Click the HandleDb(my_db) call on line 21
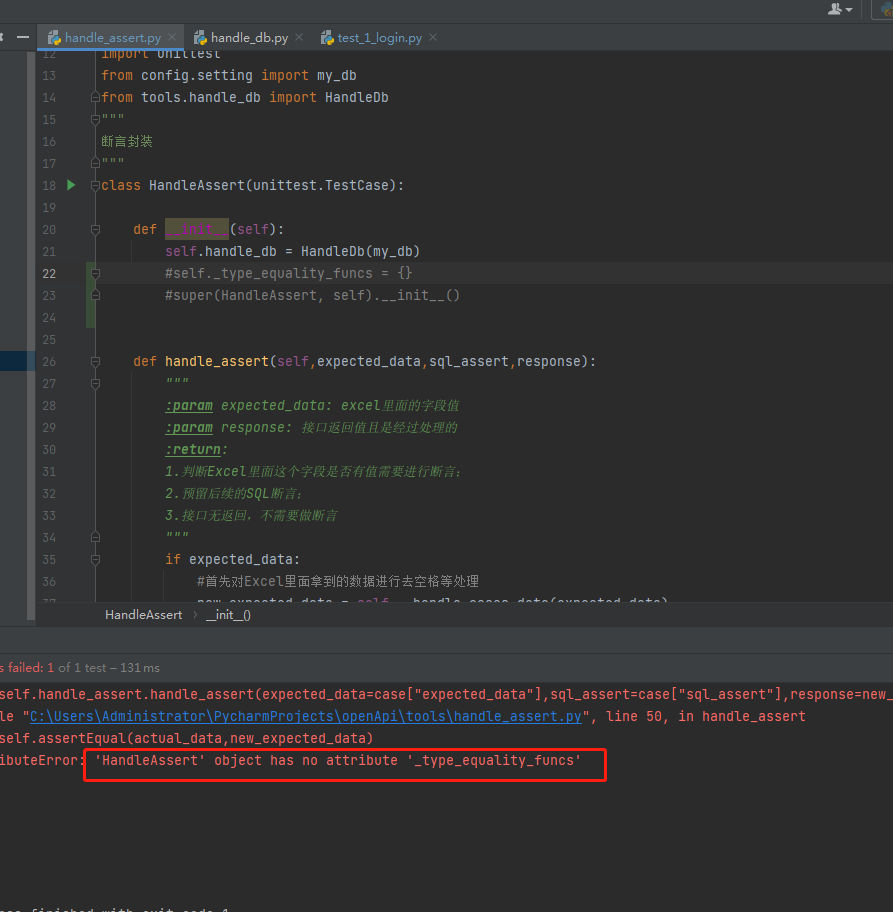The height and width of the screenshot is (912, 893). click(x=360, y=251)
